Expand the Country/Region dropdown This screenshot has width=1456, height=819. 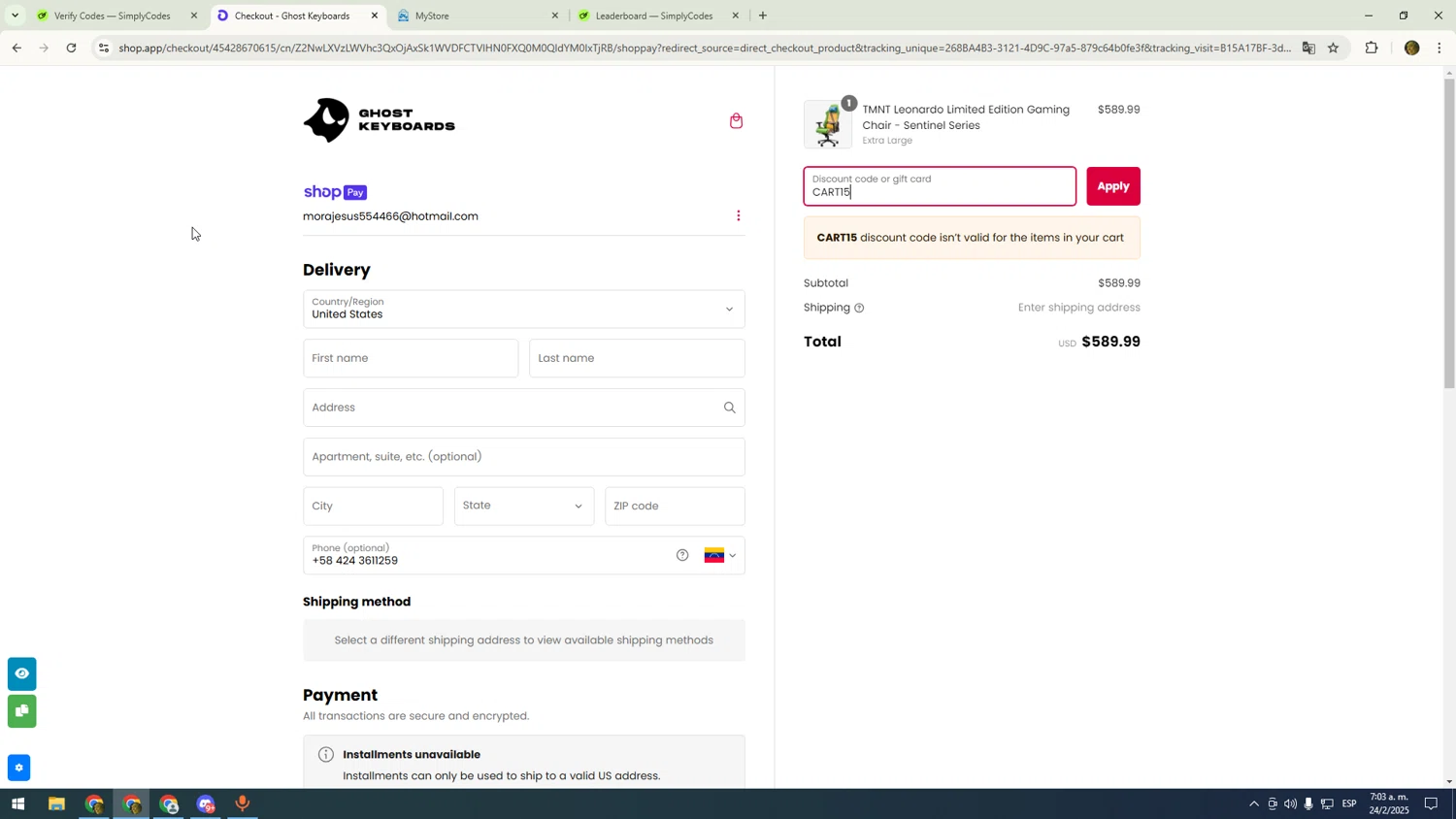click(524, 310)
